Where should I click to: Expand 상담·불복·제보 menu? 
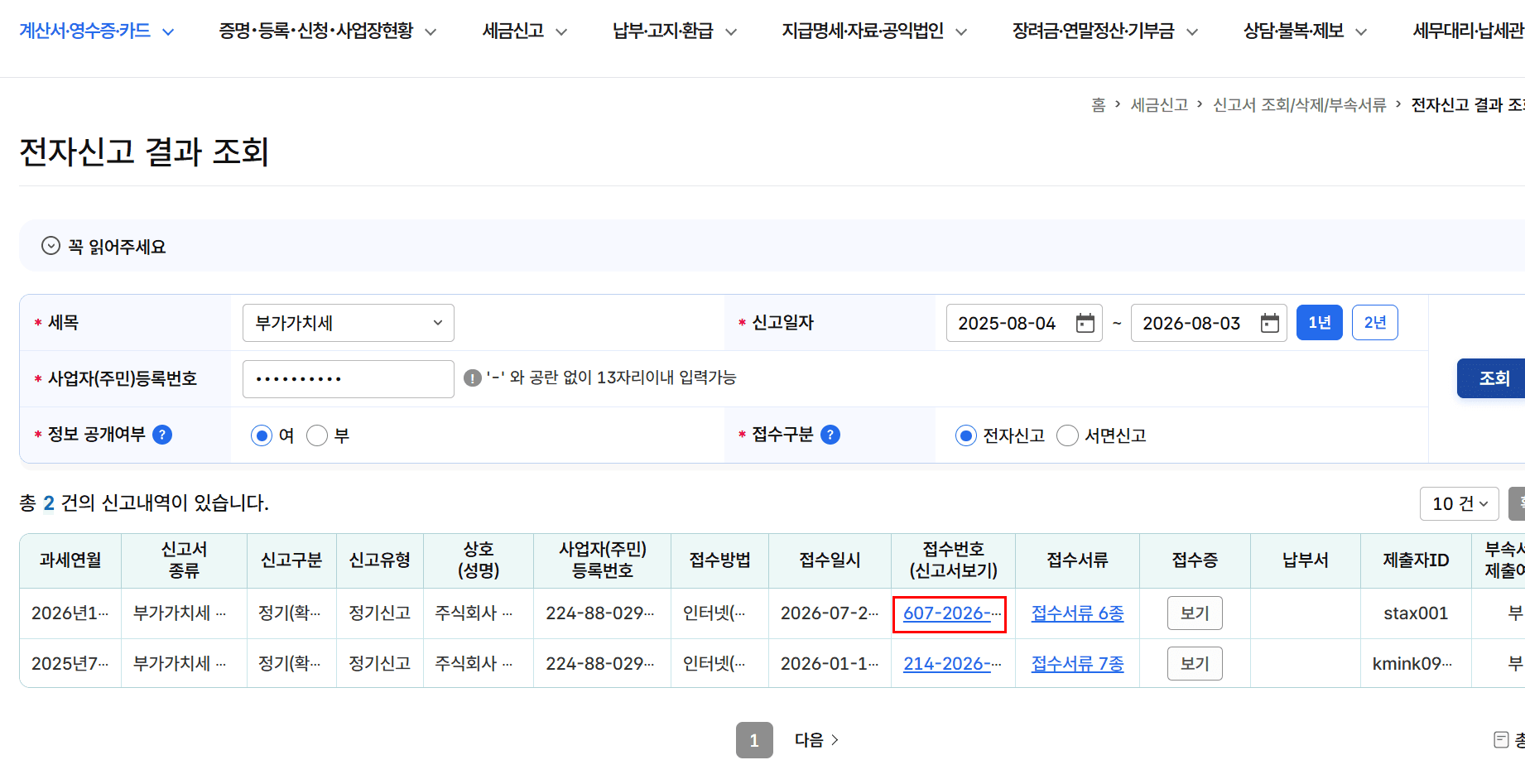click(1305, 31)
